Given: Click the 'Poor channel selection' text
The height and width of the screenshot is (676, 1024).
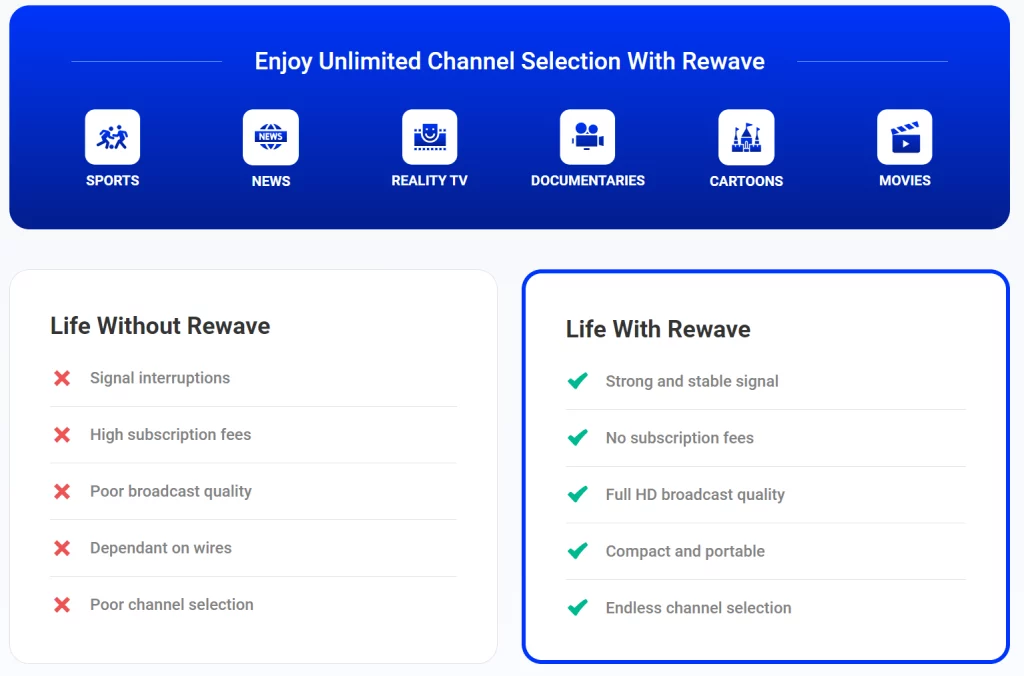Looking at the screenshot, I should tap(172, 605).
